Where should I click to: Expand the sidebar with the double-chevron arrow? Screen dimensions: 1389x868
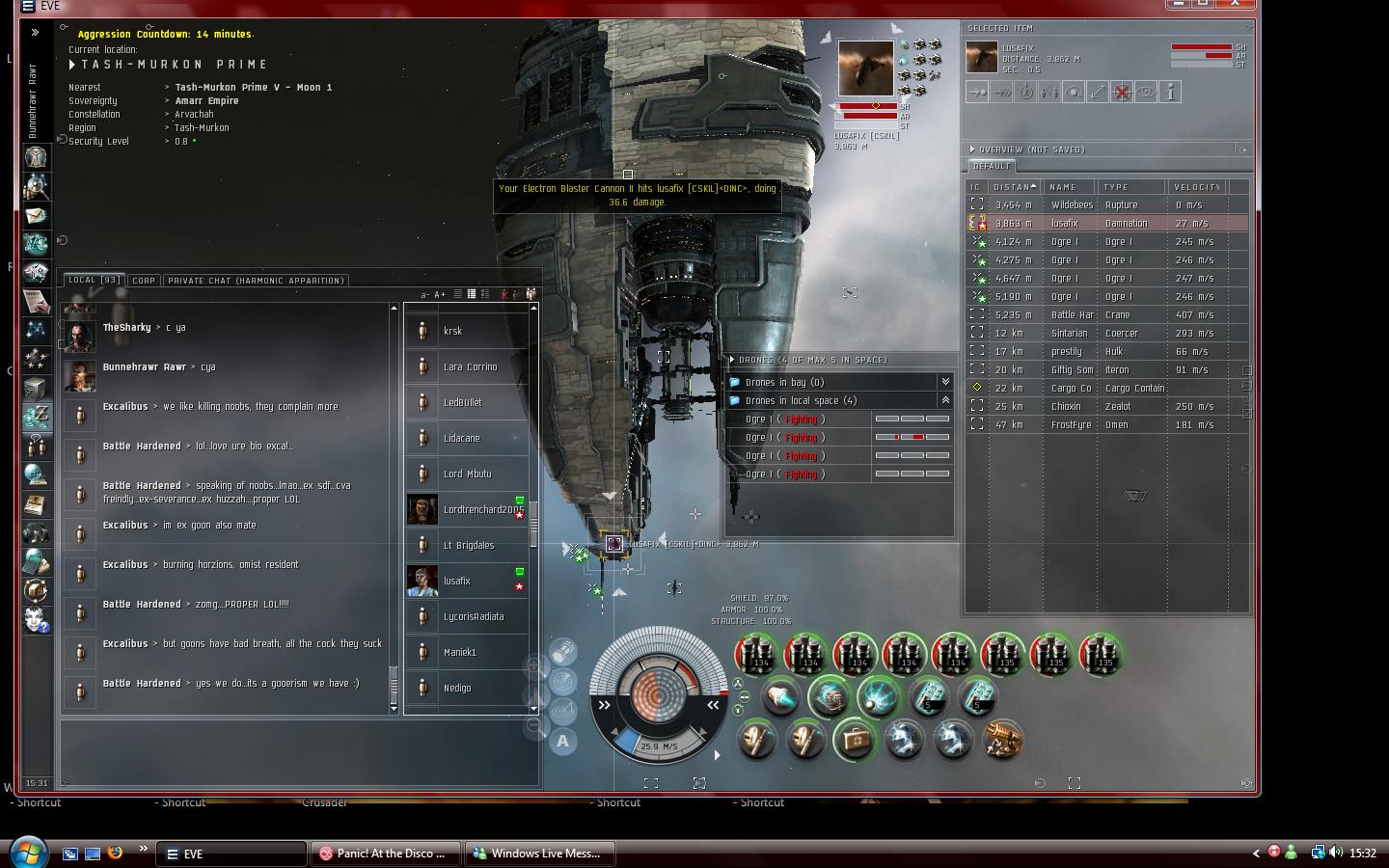tap(36, 33)
